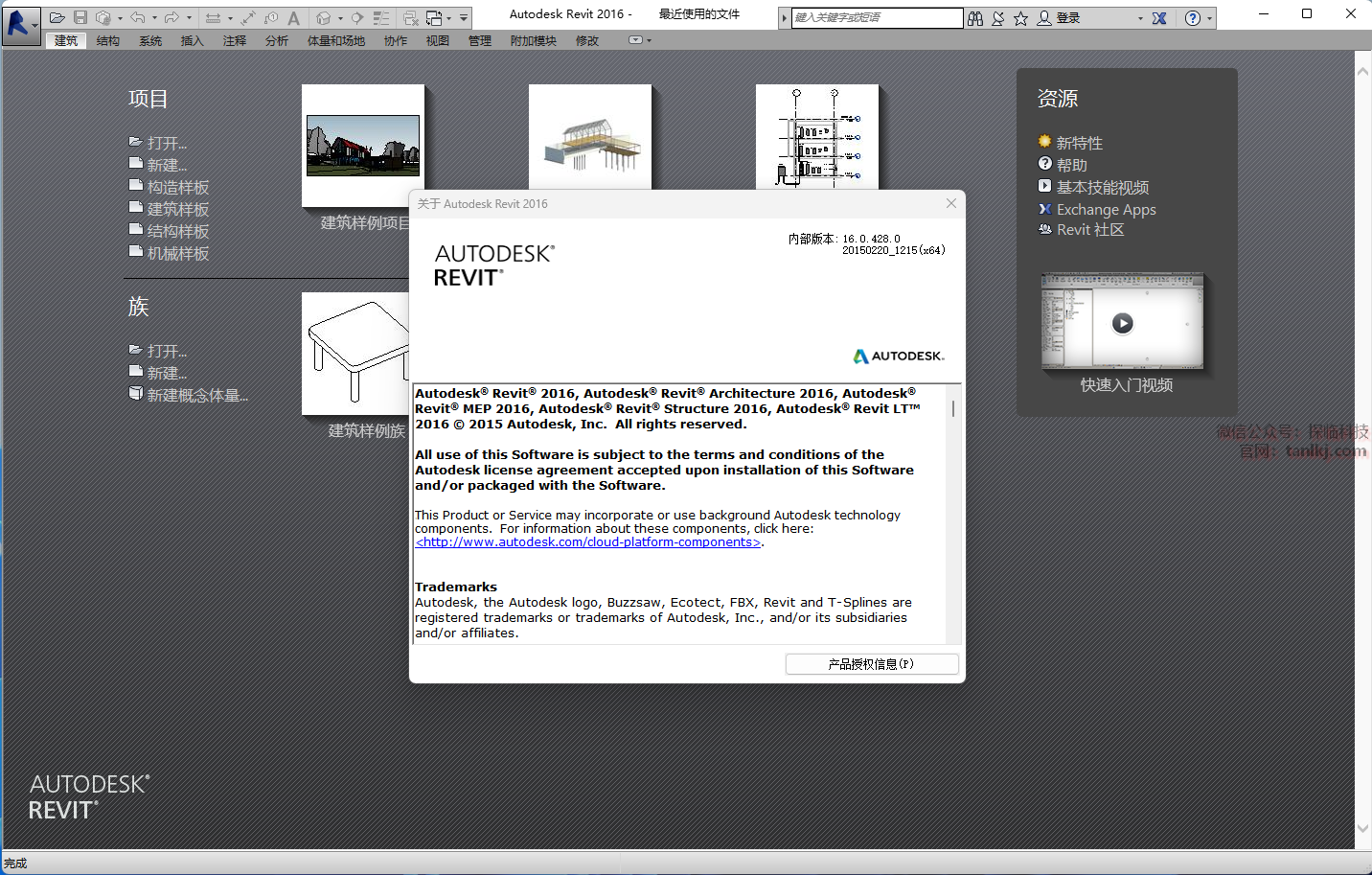
Task: Play the 快速入门视频 thumbnail
Action: pyautogui.click(x=1122, y=324)
